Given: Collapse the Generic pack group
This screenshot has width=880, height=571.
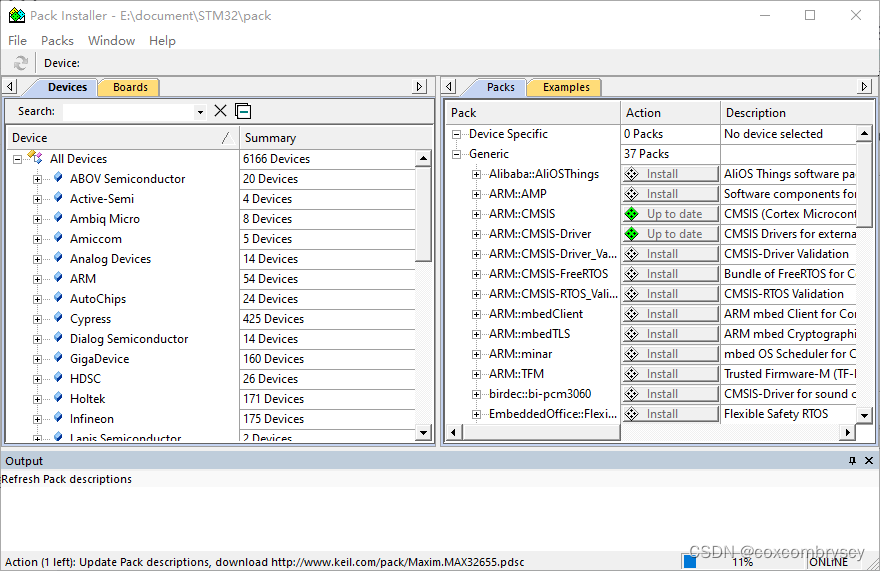Looking at the screenshot, I should 456,154.
